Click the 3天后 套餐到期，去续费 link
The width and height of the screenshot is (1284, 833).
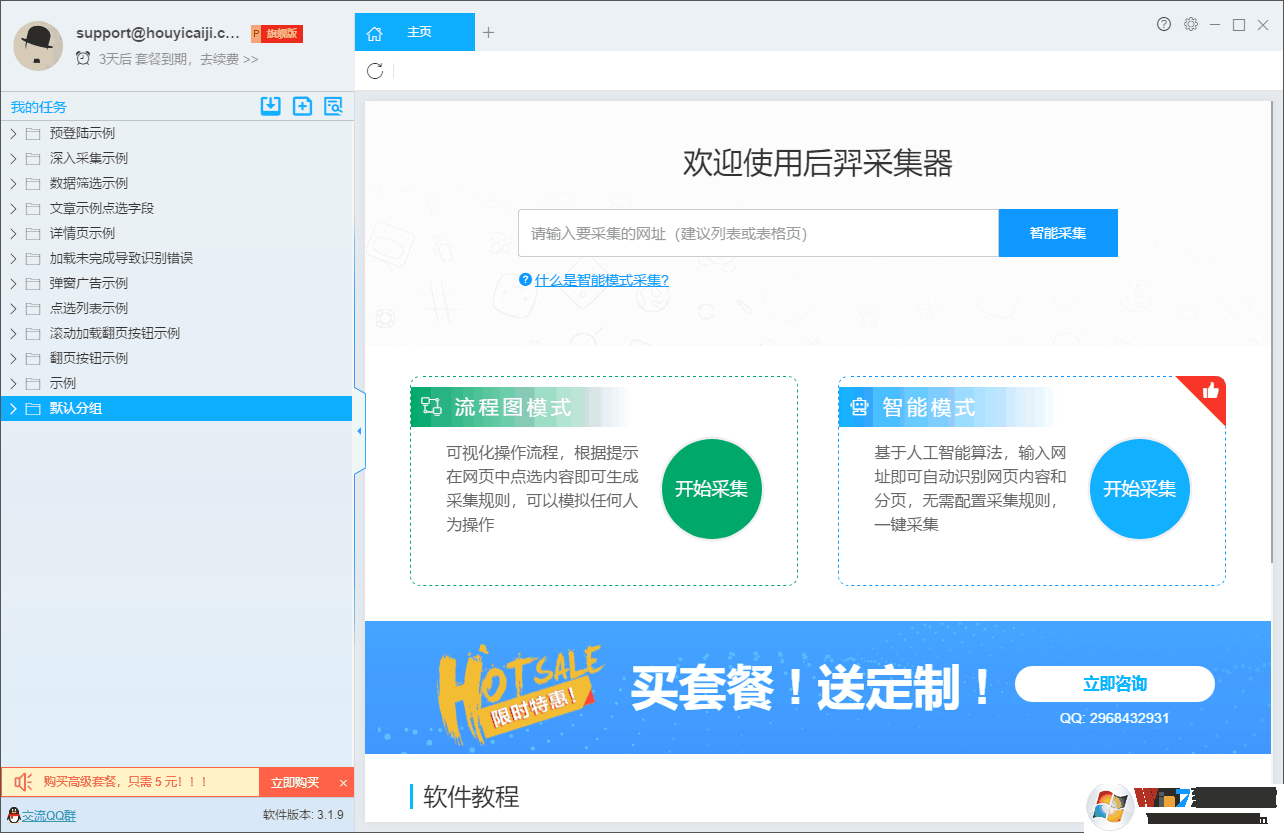tap(178, 59)
